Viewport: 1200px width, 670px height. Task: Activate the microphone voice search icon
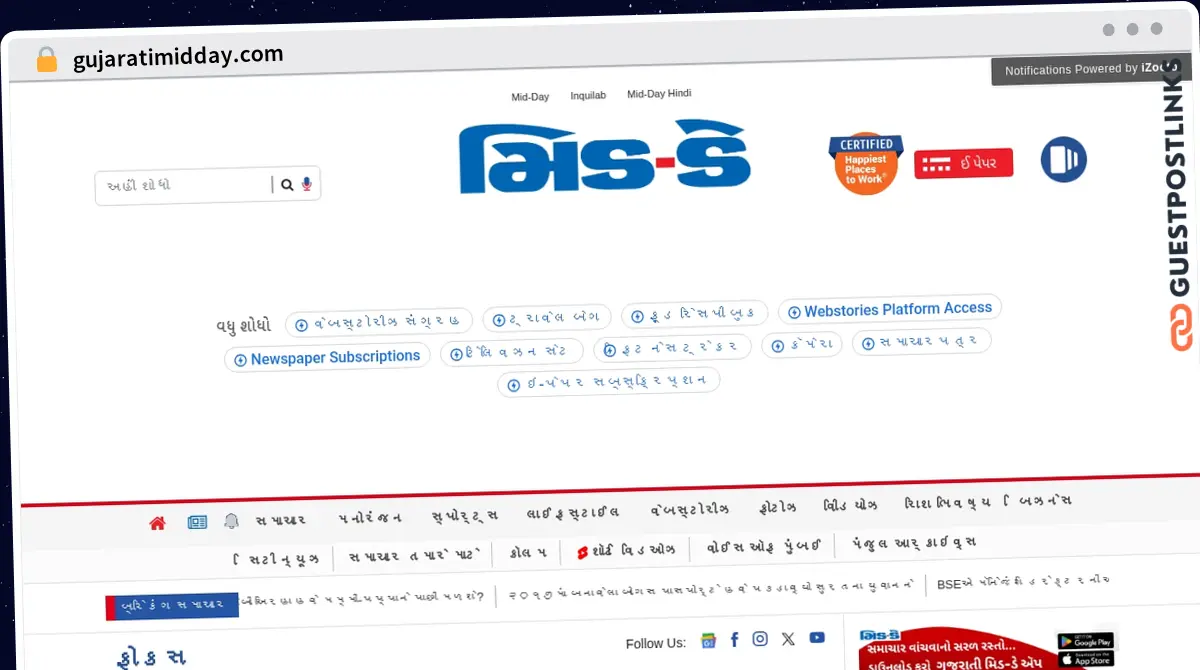coord(307,184)
